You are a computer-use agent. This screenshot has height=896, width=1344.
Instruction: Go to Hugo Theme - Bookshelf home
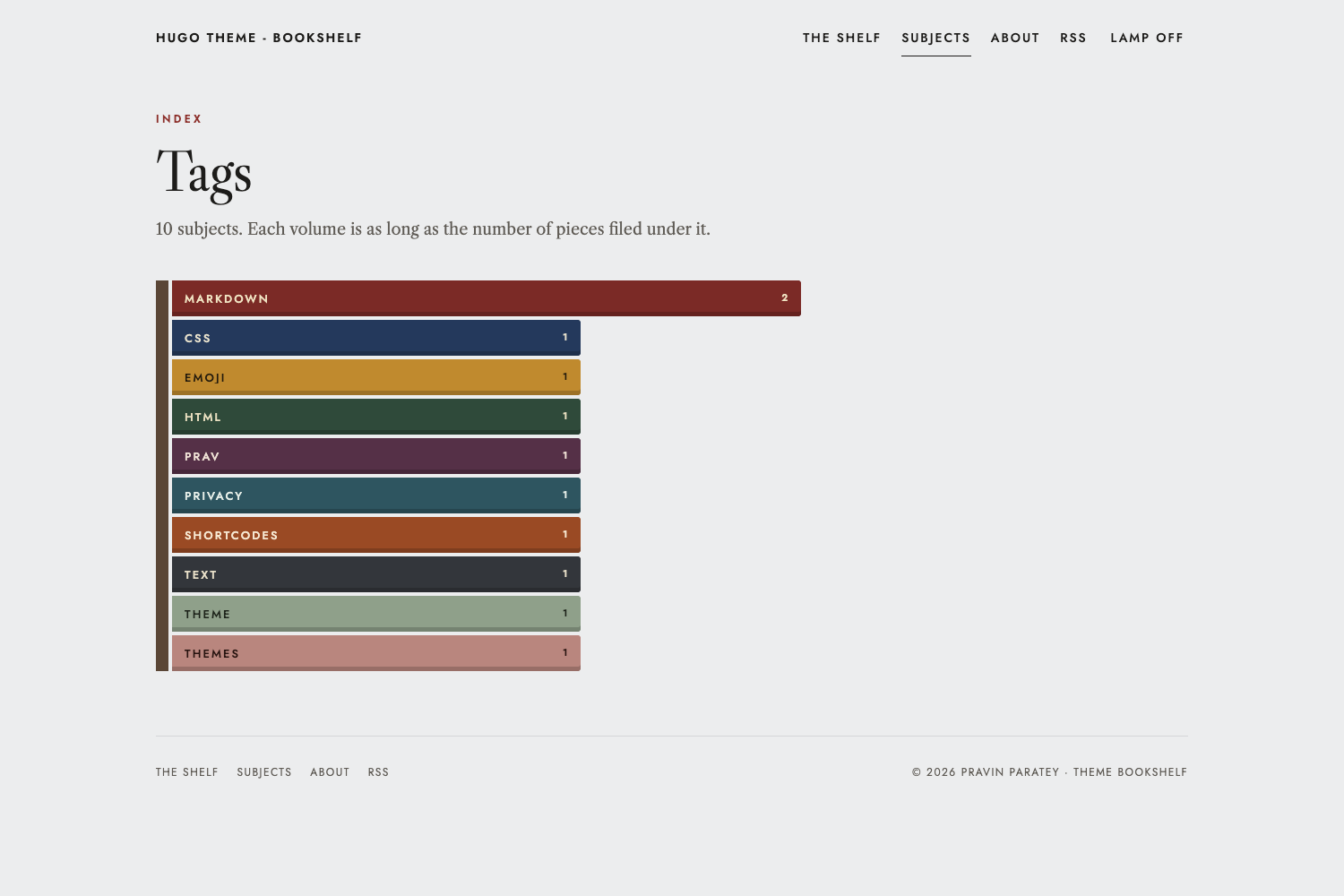[259, 38]
